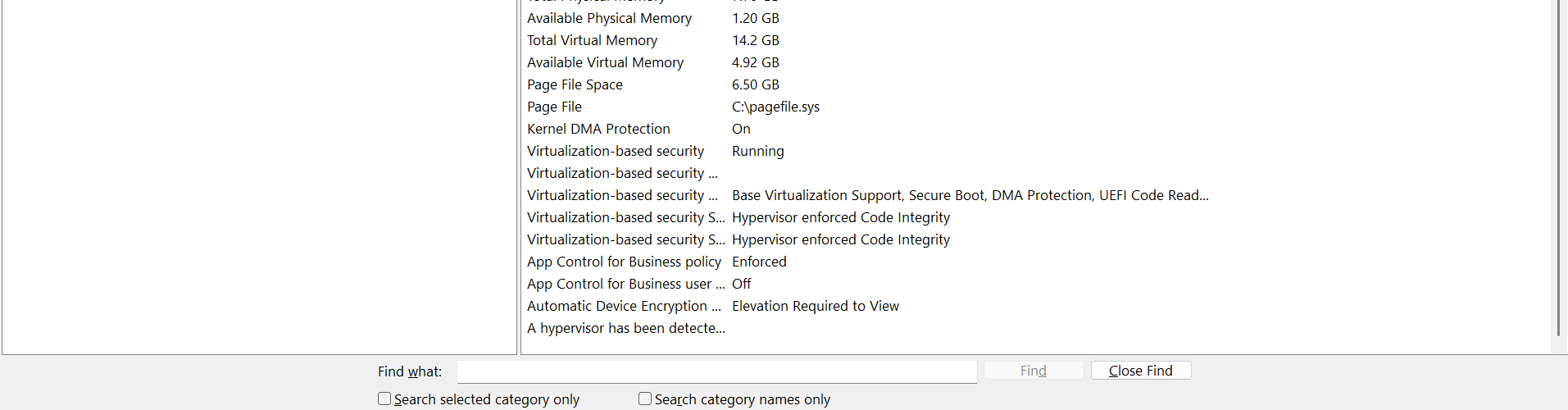Click the App Control for Business user row
The image size is (1568, 410).
[x=625, y=284]
